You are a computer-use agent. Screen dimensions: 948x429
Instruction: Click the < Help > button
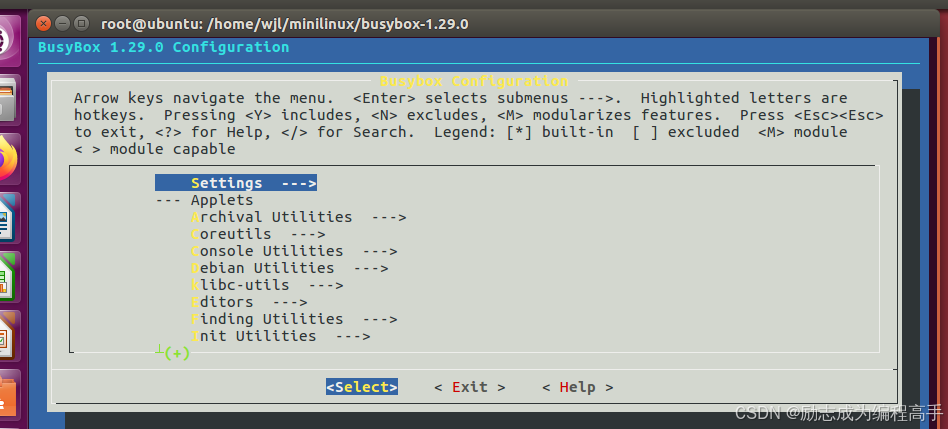[x=577, y=387]
